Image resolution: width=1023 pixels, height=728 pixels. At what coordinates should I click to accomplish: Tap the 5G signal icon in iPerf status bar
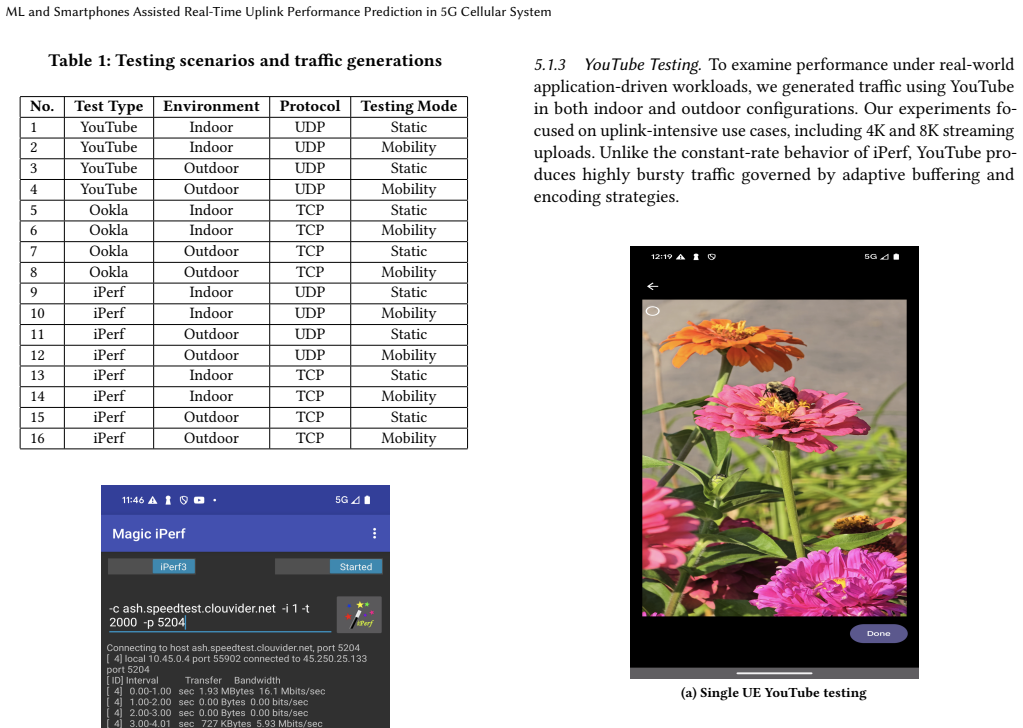(347, 500)
